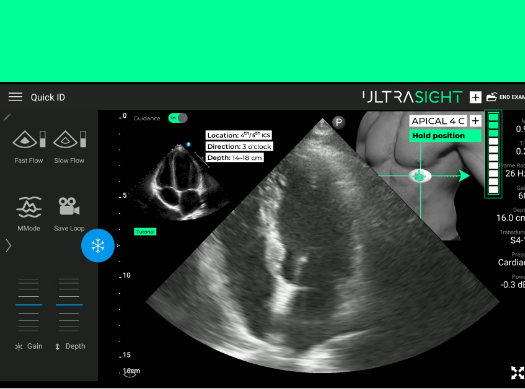This screenshot has width=525, height=389.
Task: Adjust the Gain slider level
Action: pos(29,305)
